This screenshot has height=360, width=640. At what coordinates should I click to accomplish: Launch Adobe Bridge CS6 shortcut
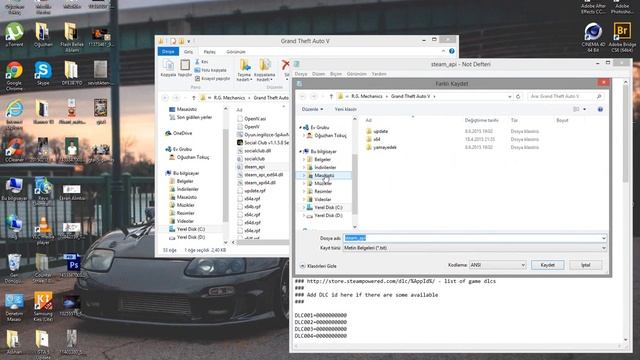[622, 38]
